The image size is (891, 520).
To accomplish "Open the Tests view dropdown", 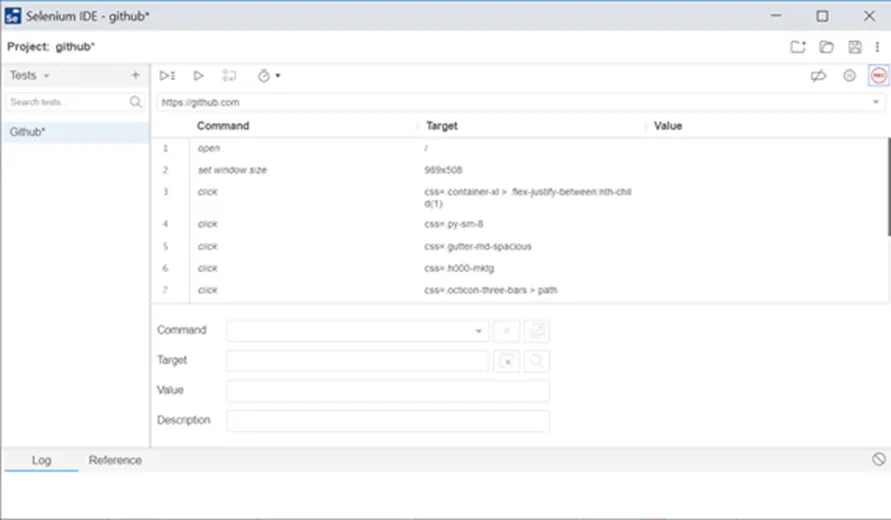I will [x=30, y=75].
